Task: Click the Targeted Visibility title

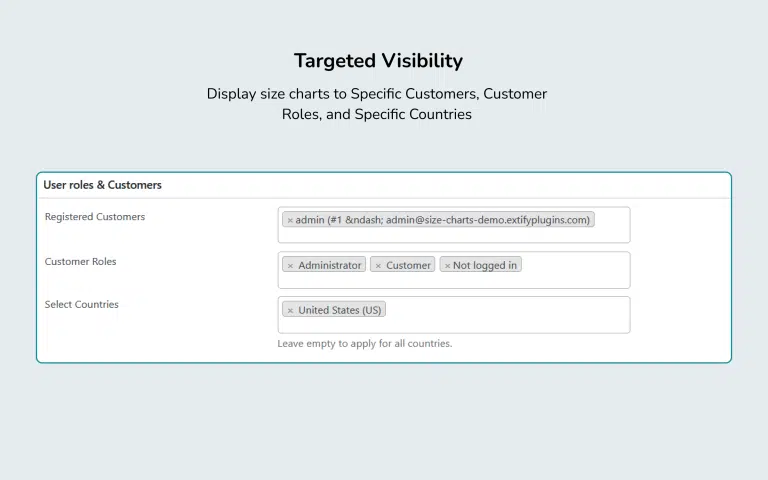Action: [x=378, y=61]
